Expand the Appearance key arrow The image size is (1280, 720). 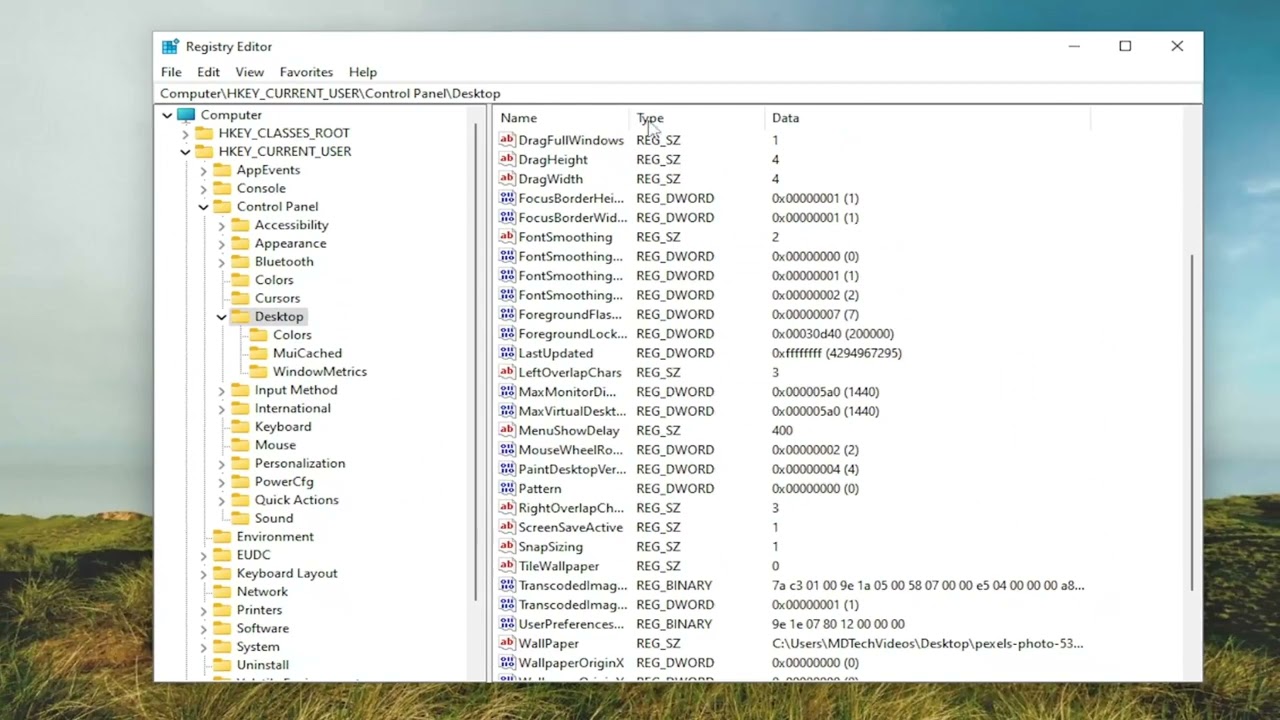(x=221, y=243)
